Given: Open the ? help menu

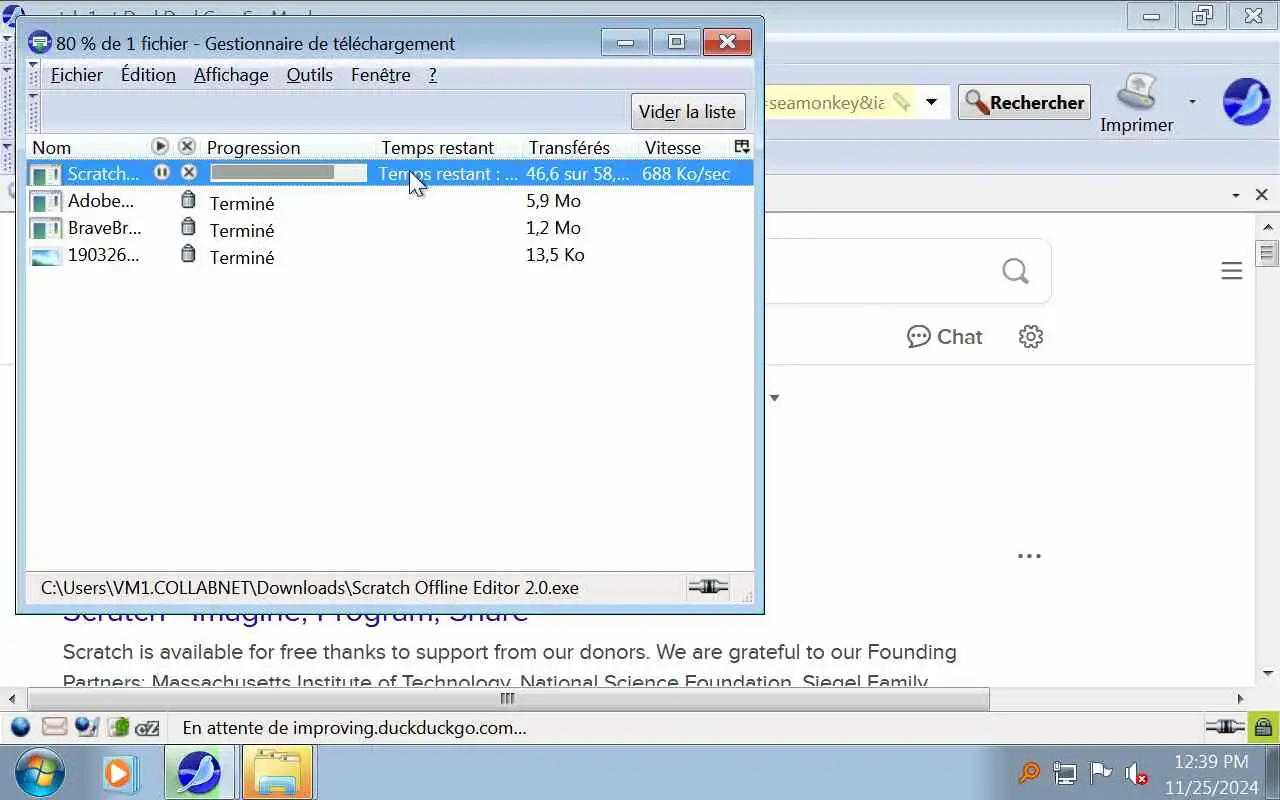Looking at the screenshot, I should [x=432, y=75].
